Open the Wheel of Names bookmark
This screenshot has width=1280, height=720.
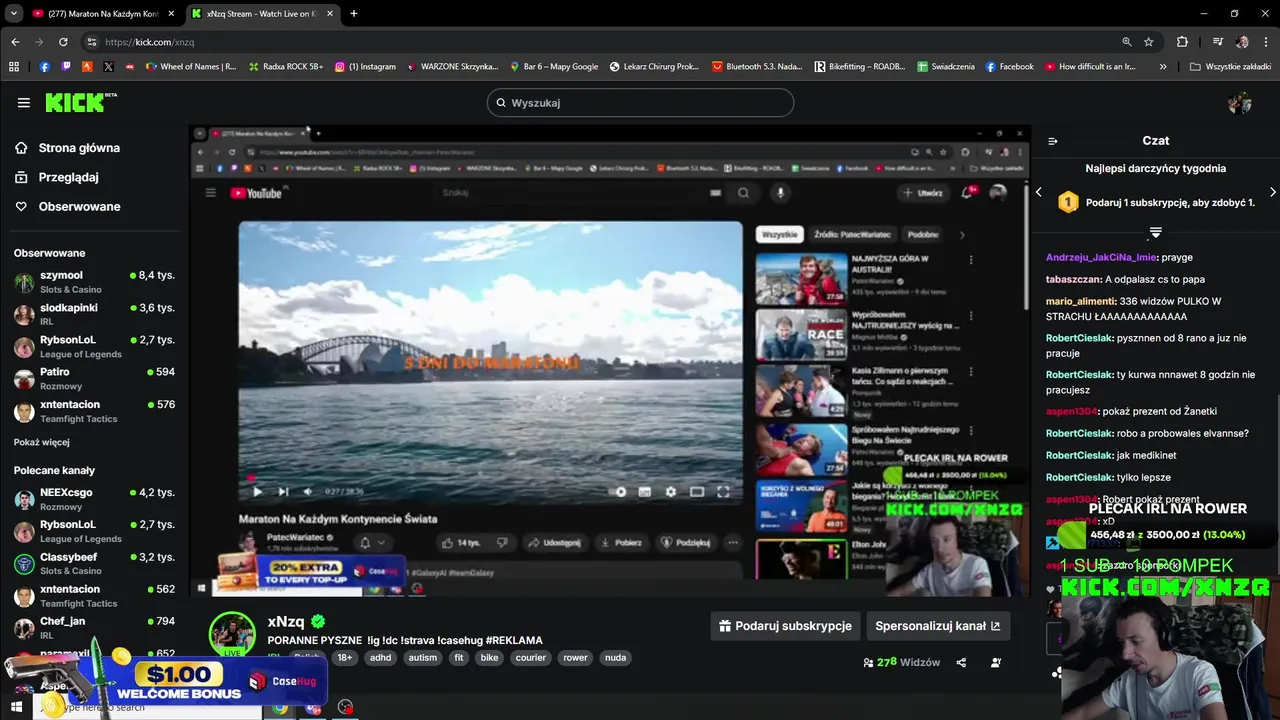pyautogui.click(x=191, y=67)
